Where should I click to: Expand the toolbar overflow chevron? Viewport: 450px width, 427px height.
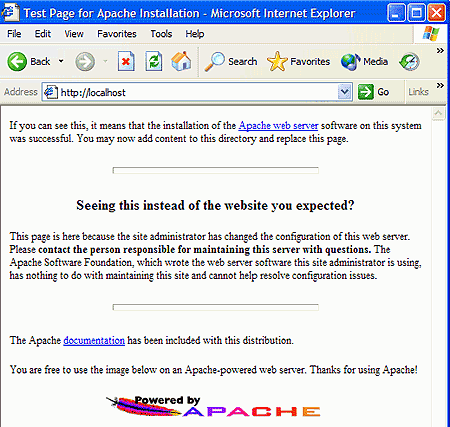[440, 51]
